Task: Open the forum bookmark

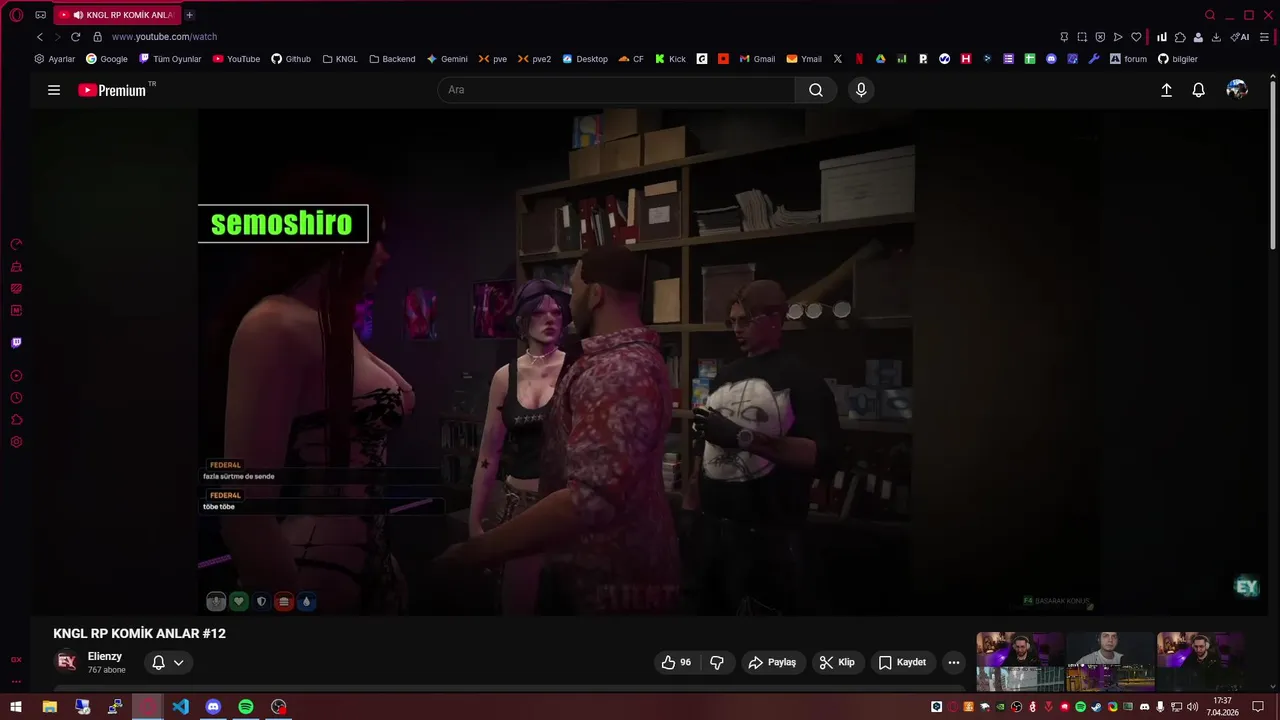Action: 1128,59
